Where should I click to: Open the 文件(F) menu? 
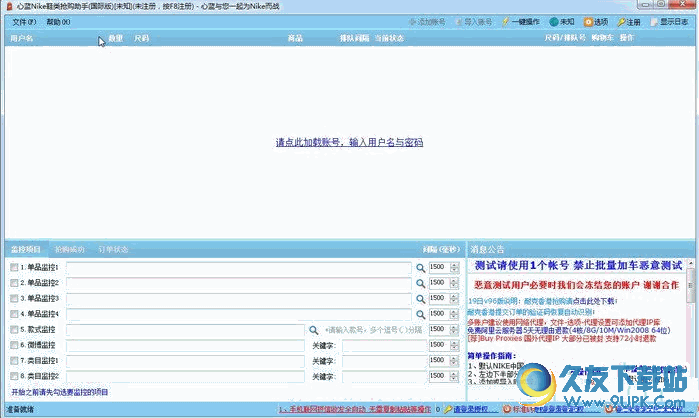coord(24,22)
